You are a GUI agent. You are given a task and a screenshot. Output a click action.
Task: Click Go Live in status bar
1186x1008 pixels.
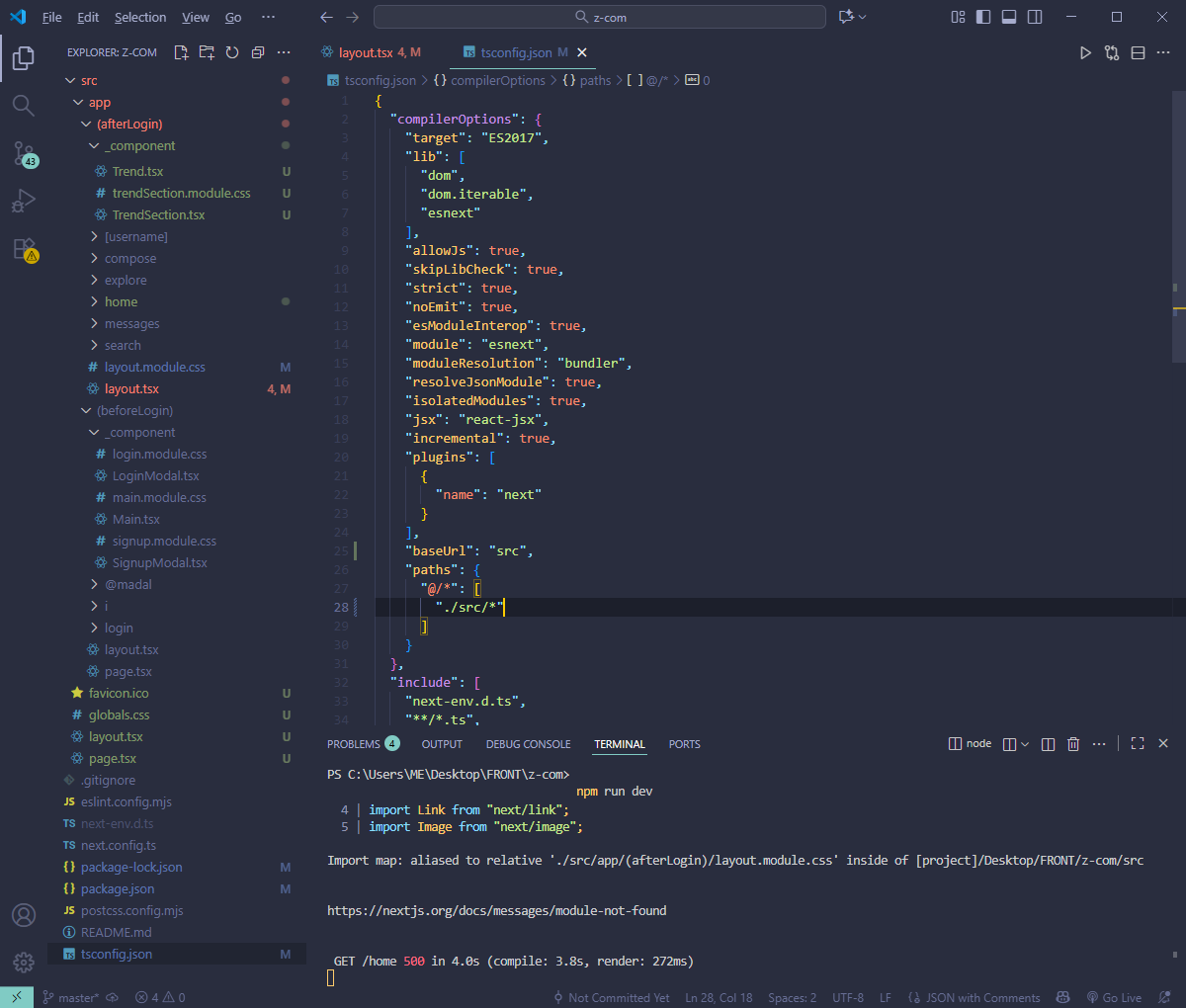tap(1114, 997)
